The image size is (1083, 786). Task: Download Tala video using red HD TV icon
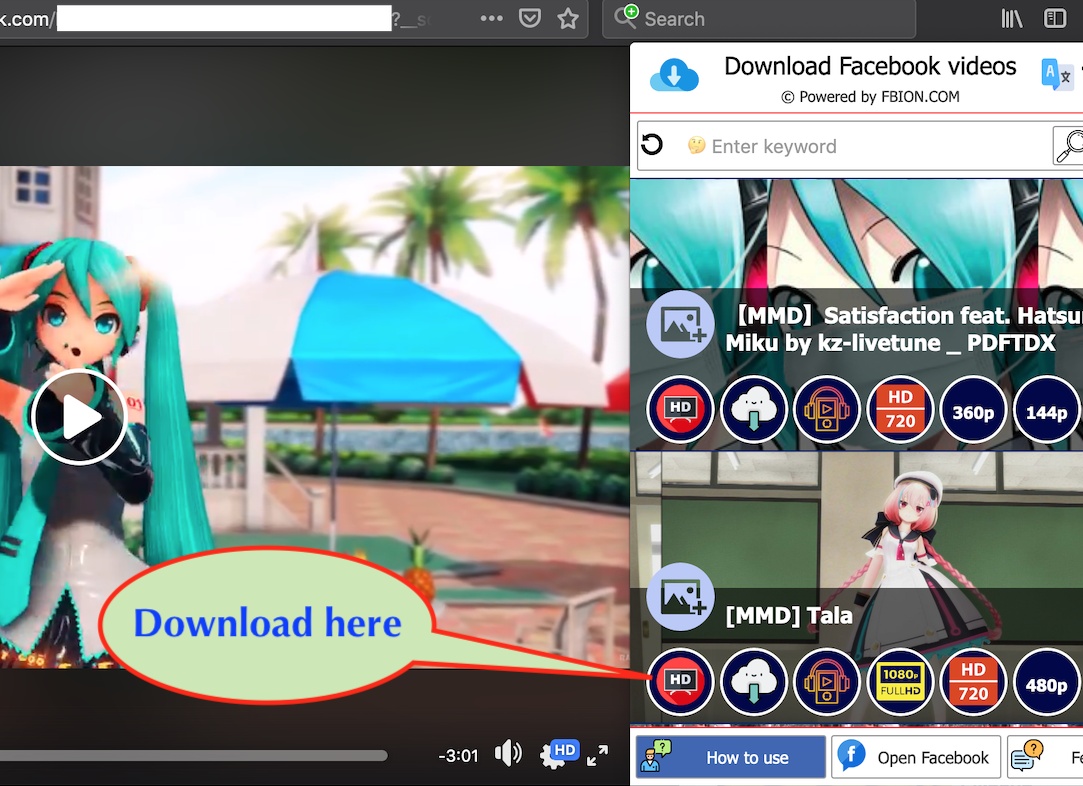(680, 682)
